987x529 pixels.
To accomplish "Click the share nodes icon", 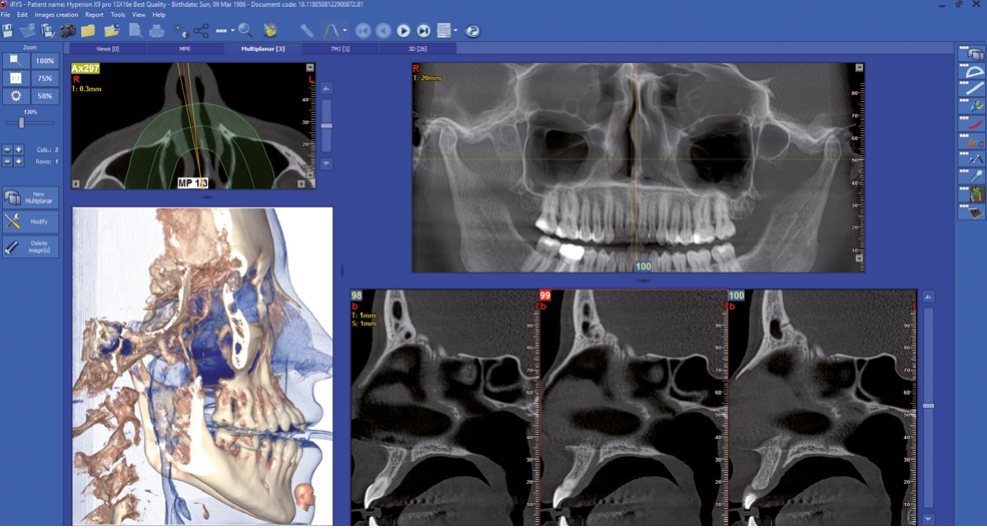I will pyautogui.click(x=201, y=30).
